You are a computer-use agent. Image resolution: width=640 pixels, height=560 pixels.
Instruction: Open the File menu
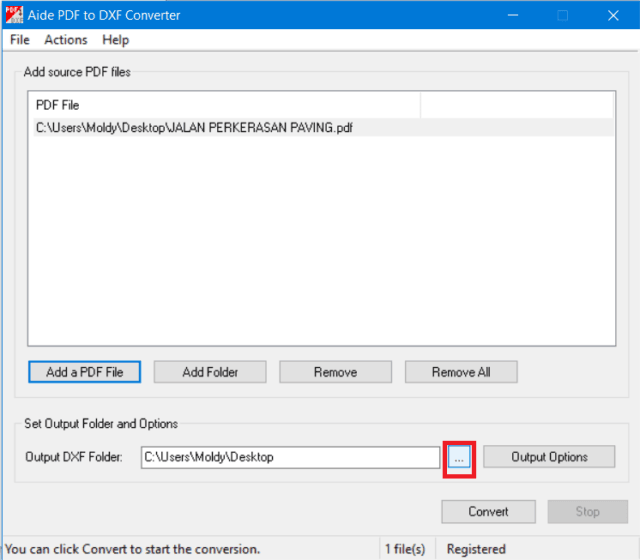(x=20, y=40)
